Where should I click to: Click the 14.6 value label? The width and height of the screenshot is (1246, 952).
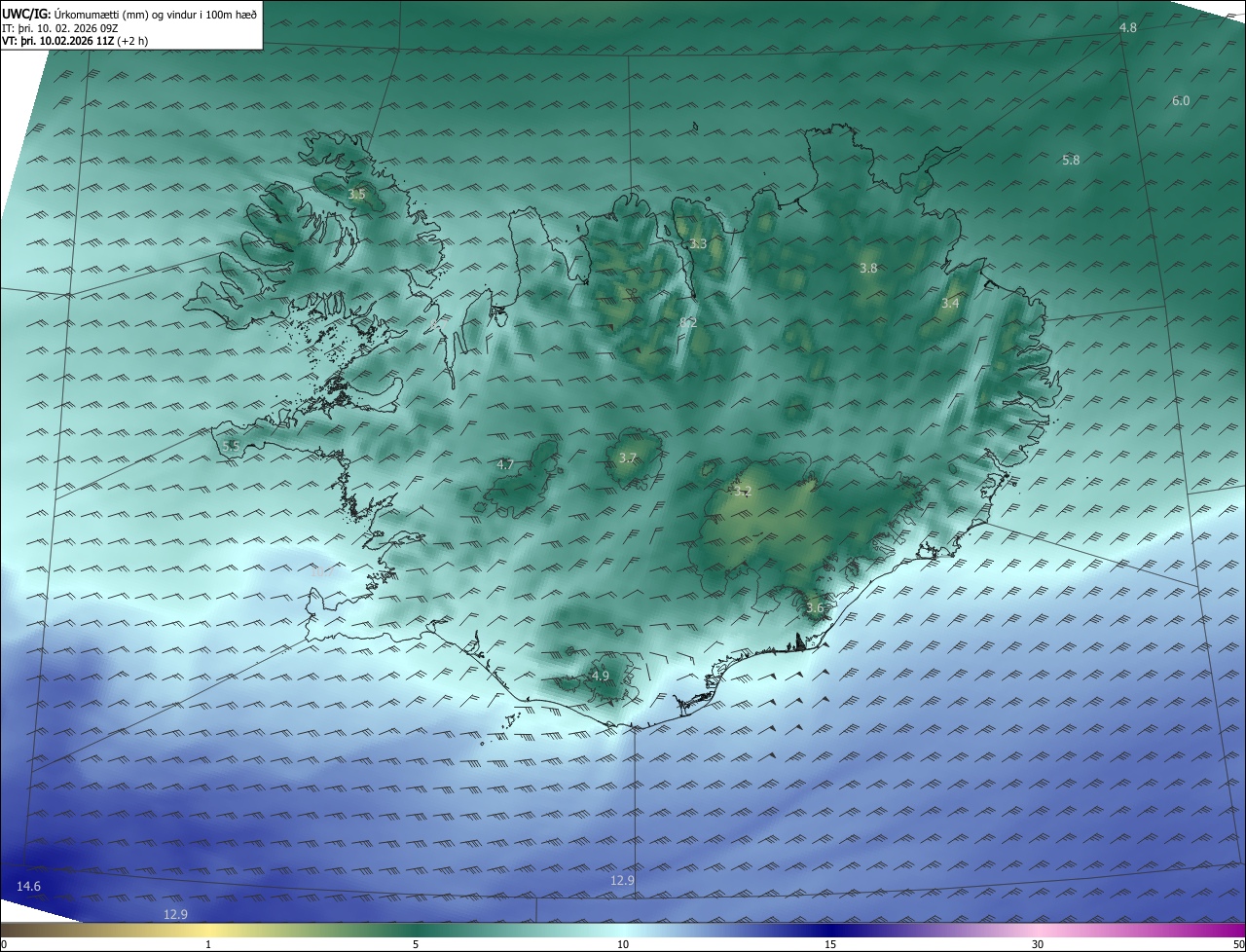[x=29, y=886]
